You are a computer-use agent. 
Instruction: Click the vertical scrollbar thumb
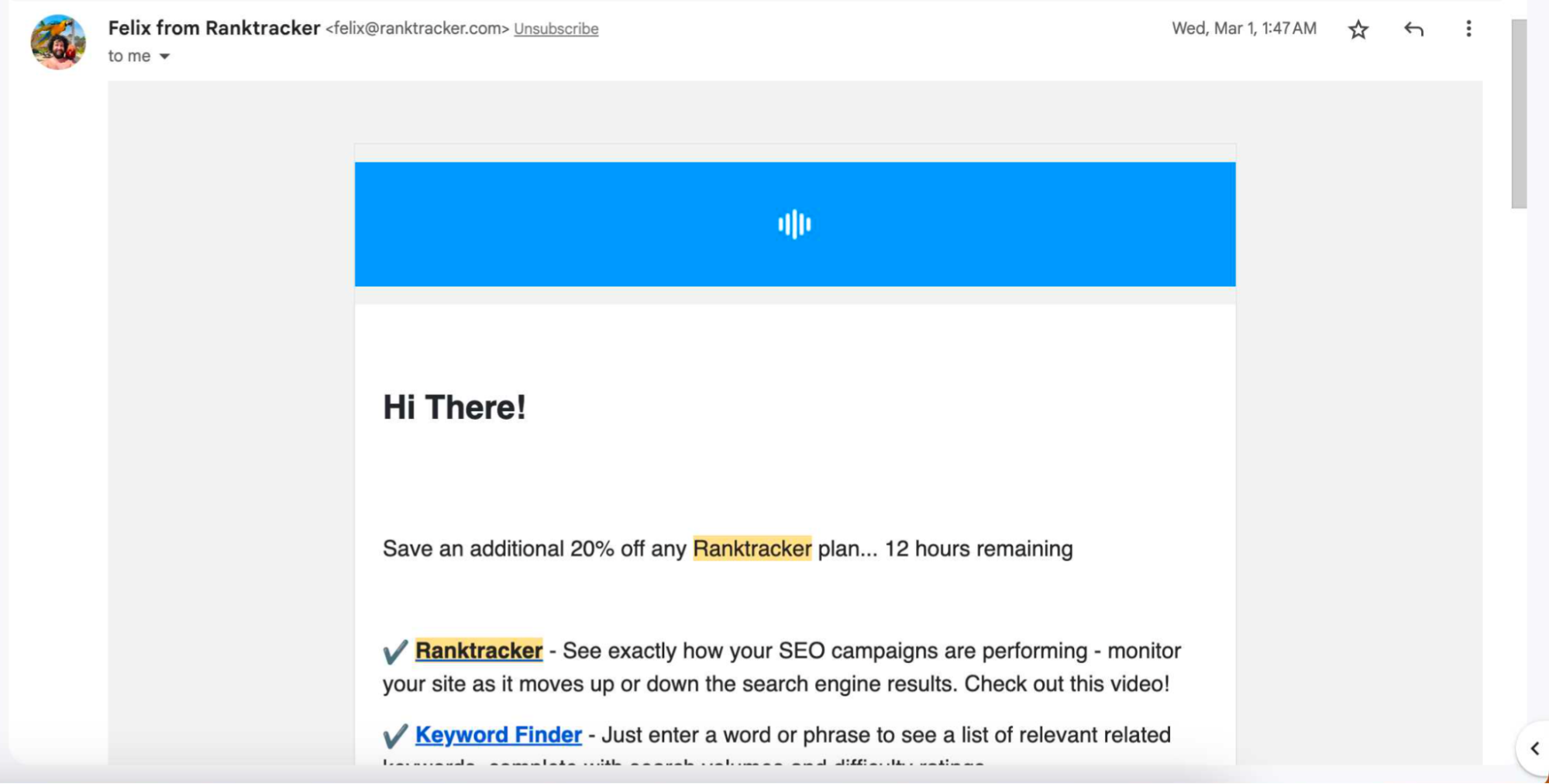pyautogui.click(x=1519, y=115)
